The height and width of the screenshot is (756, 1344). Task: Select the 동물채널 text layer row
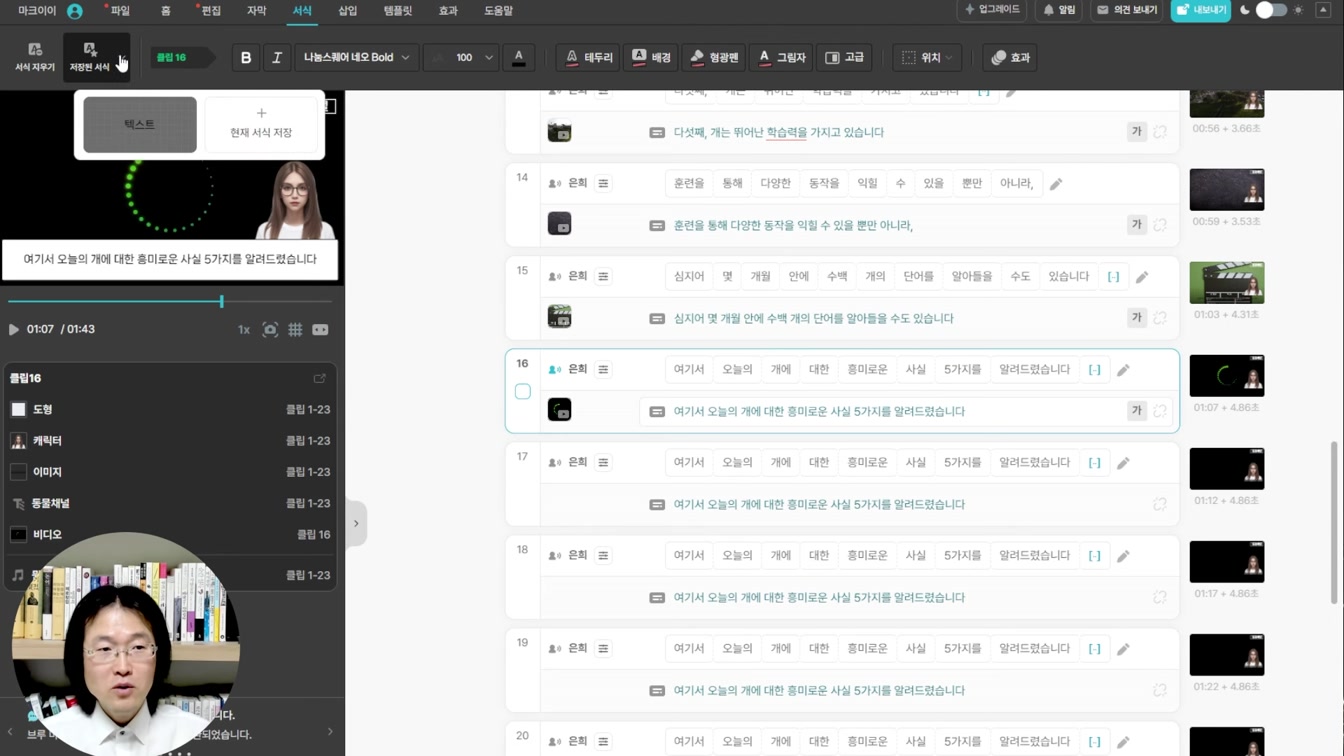(170, 503)
